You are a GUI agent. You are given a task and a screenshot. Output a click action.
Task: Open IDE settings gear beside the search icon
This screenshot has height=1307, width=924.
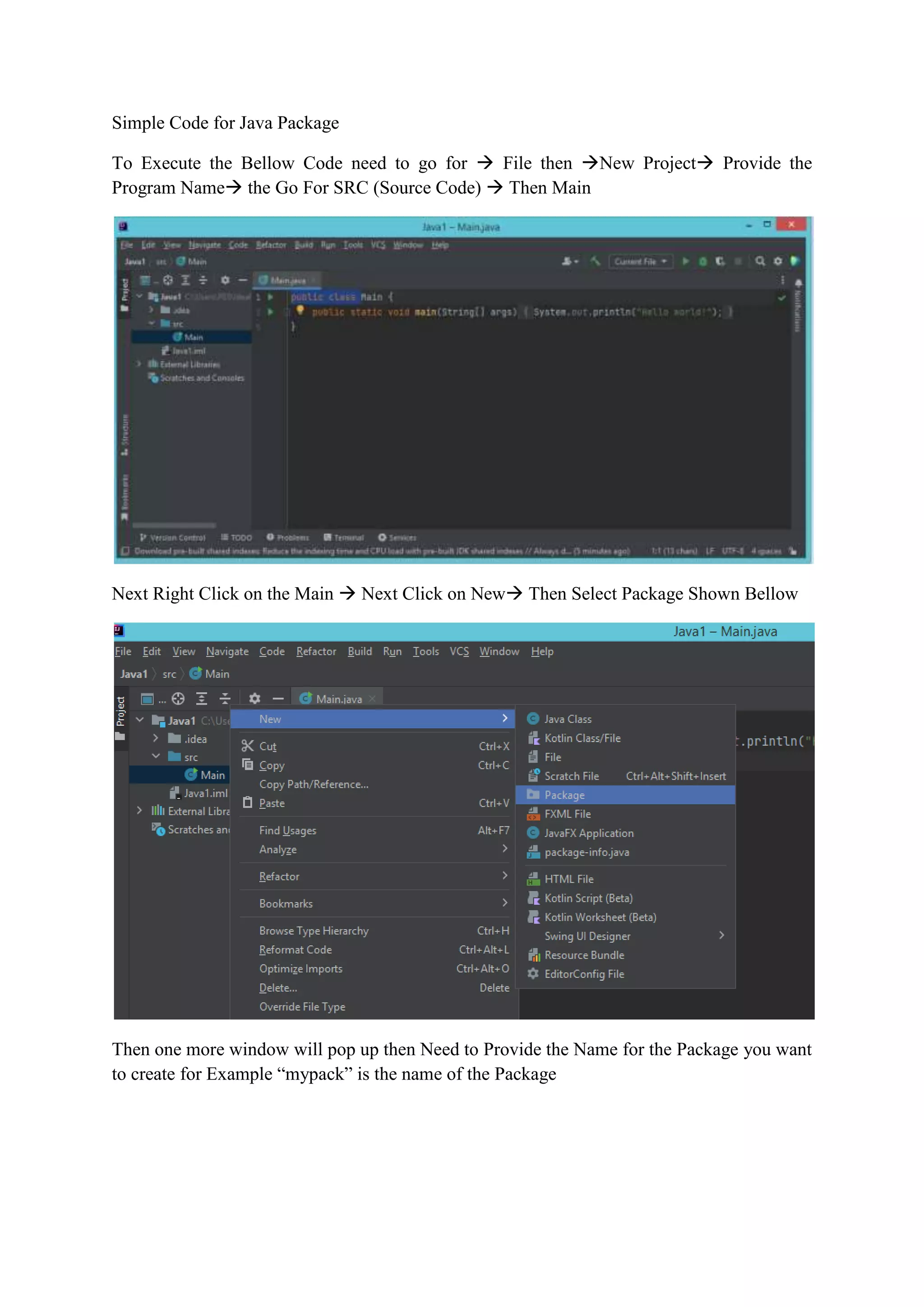point(778,261)
